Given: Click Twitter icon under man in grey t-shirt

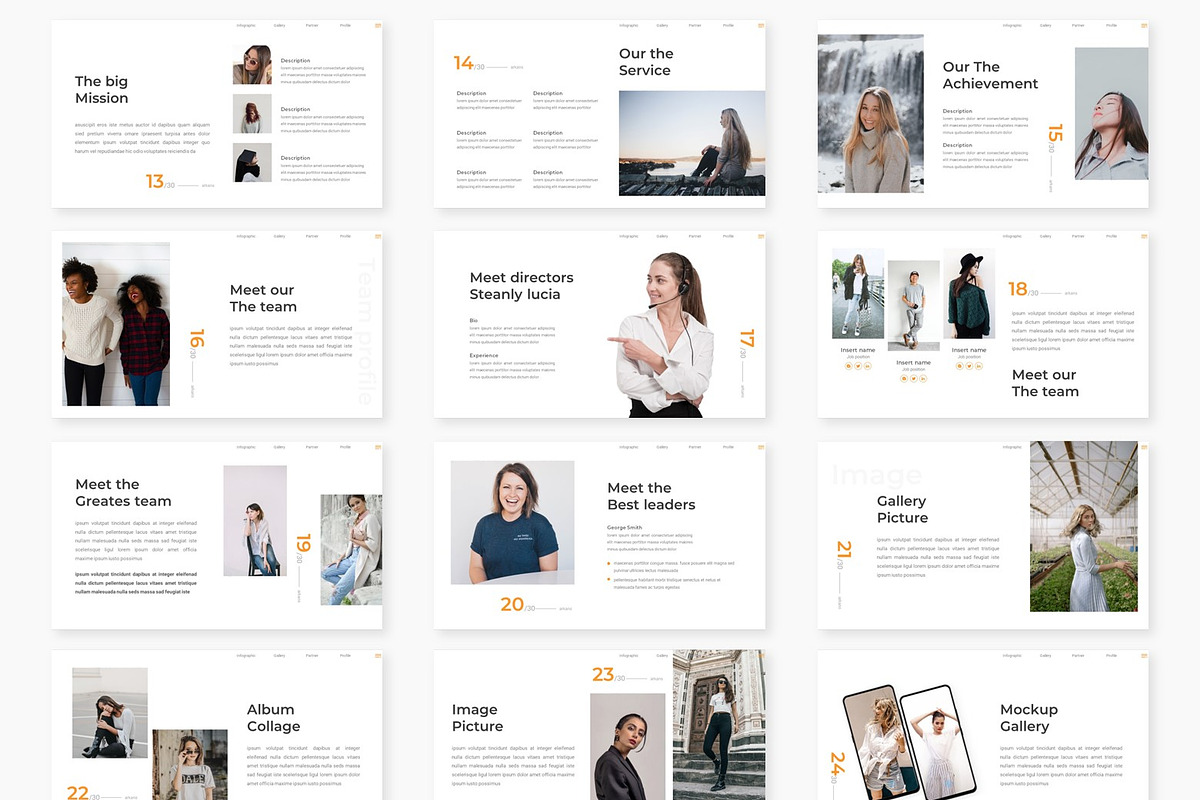Looking at the screenshot, I should pyautogui.click(x=913, y=379).
